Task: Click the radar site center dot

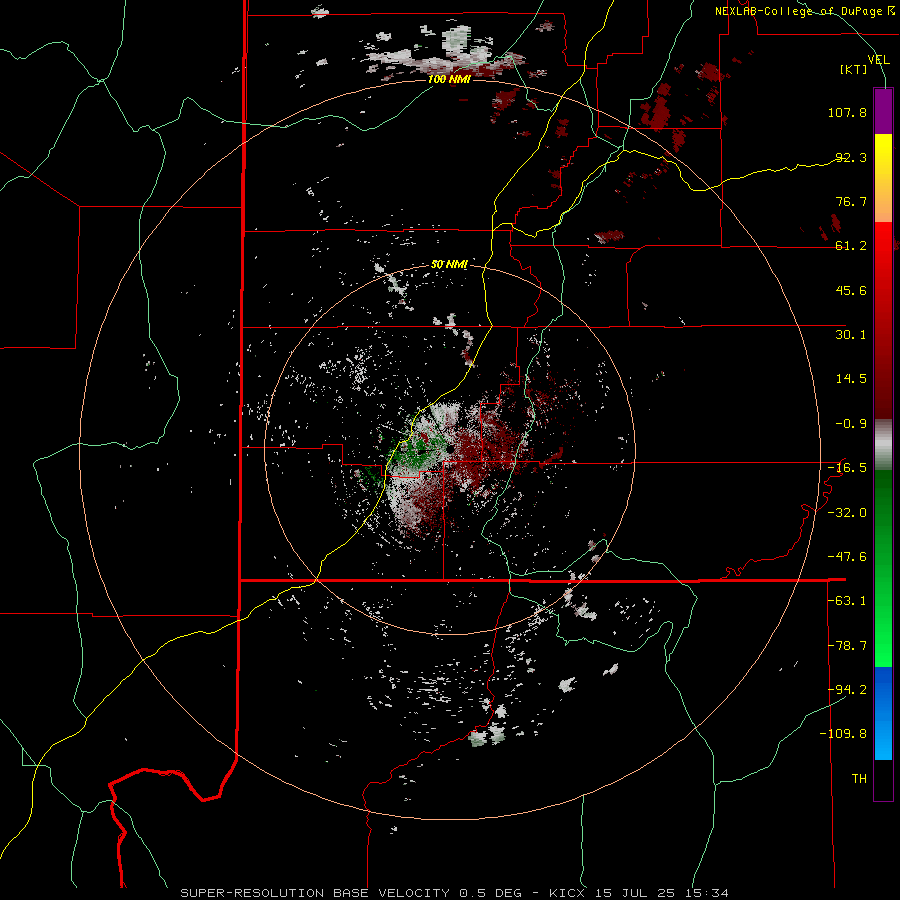Action: click(x=451, y=448)
